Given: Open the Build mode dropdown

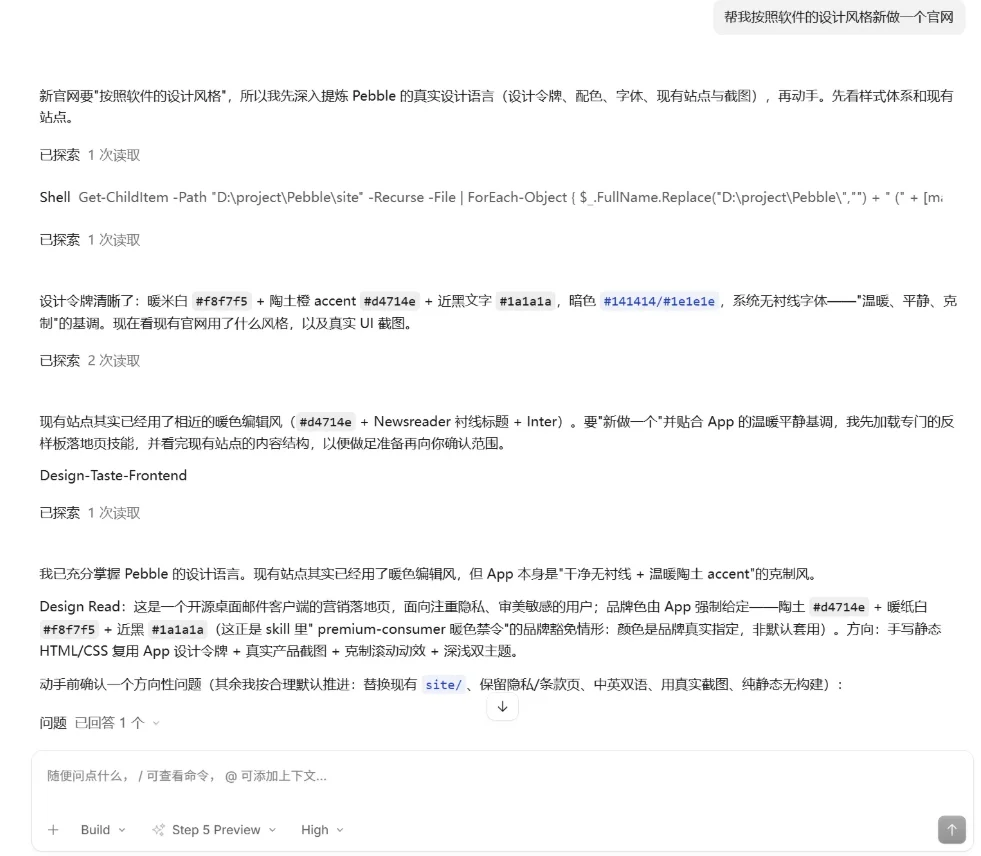Looking at the screenshot, I should [x=103, y=830].
